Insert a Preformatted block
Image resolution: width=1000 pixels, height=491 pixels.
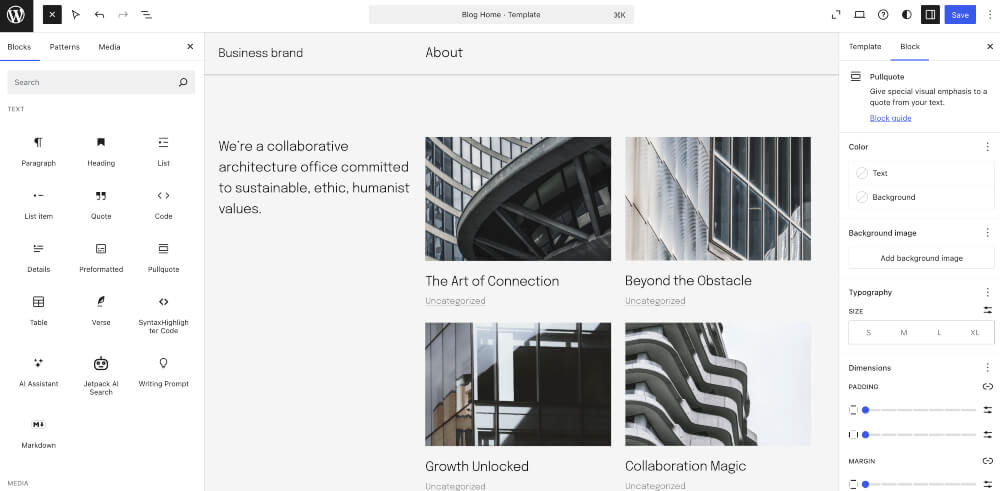click(101, 257)
